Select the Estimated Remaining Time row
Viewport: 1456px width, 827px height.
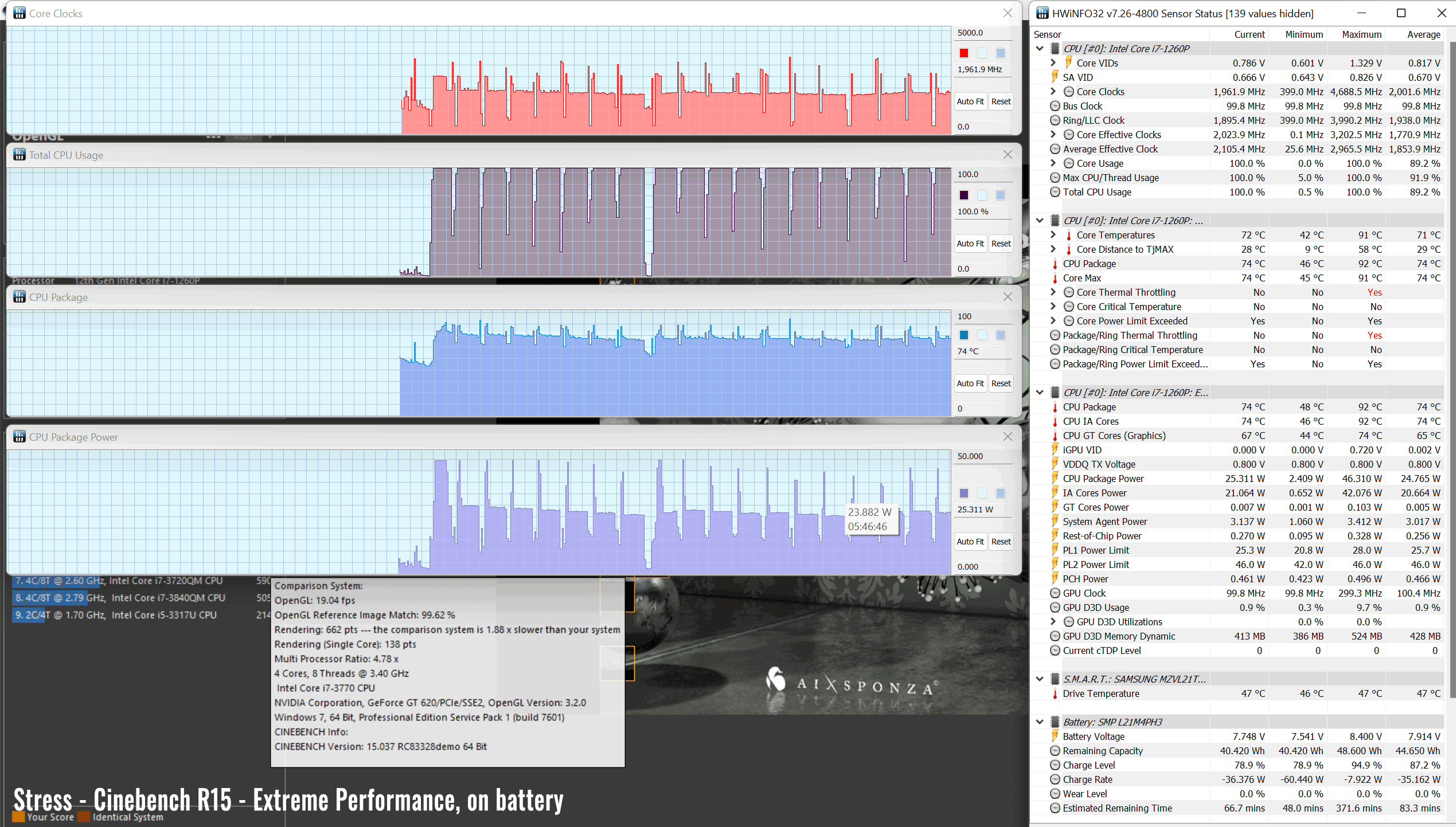(1237, 808)
